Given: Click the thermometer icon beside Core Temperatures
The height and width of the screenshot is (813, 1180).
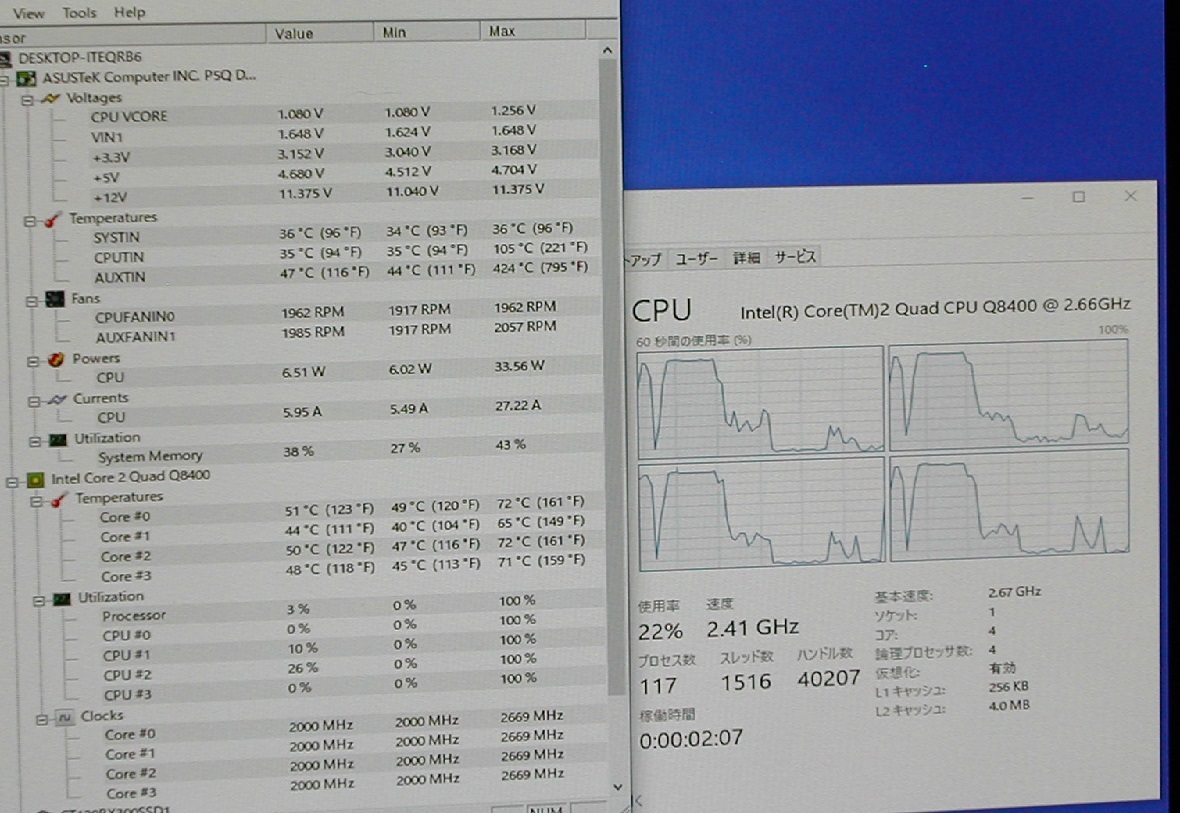Looking at the screenshot, I should (x=59, y=499).
